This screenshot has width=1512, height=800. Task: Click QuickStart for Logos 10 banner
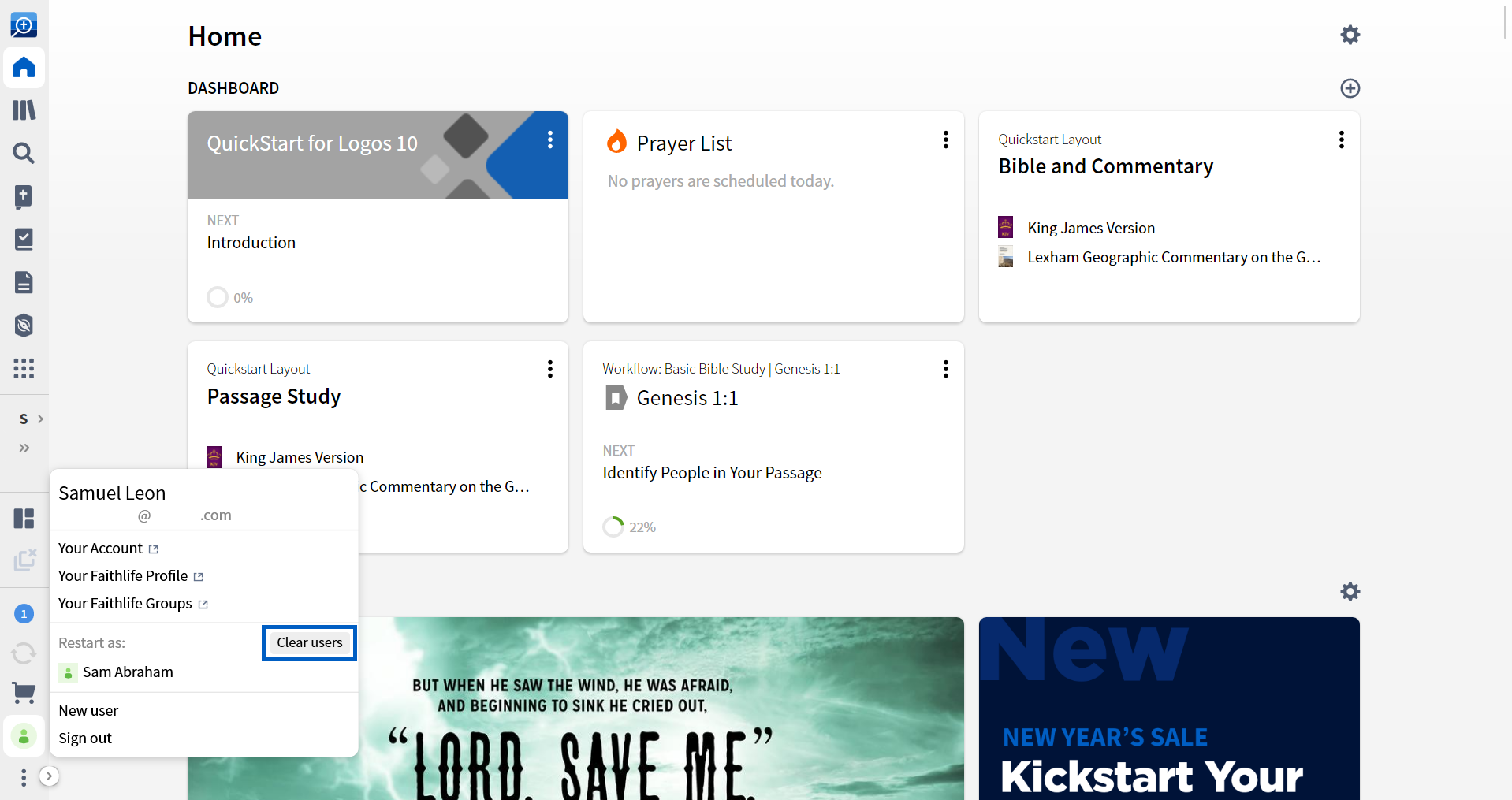tap(378, 154)
